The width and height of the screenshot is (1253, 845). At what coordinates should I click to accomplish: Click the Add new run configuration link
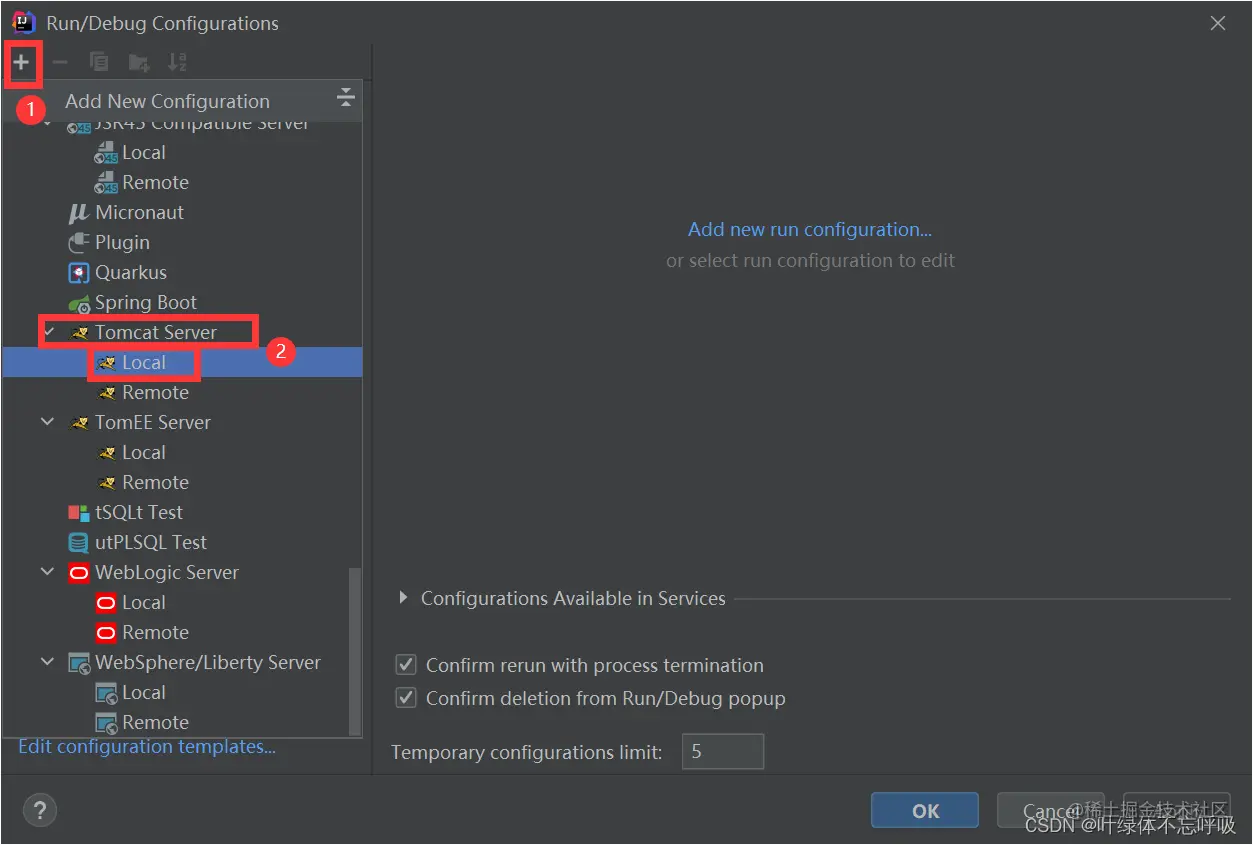pos(810,229)
